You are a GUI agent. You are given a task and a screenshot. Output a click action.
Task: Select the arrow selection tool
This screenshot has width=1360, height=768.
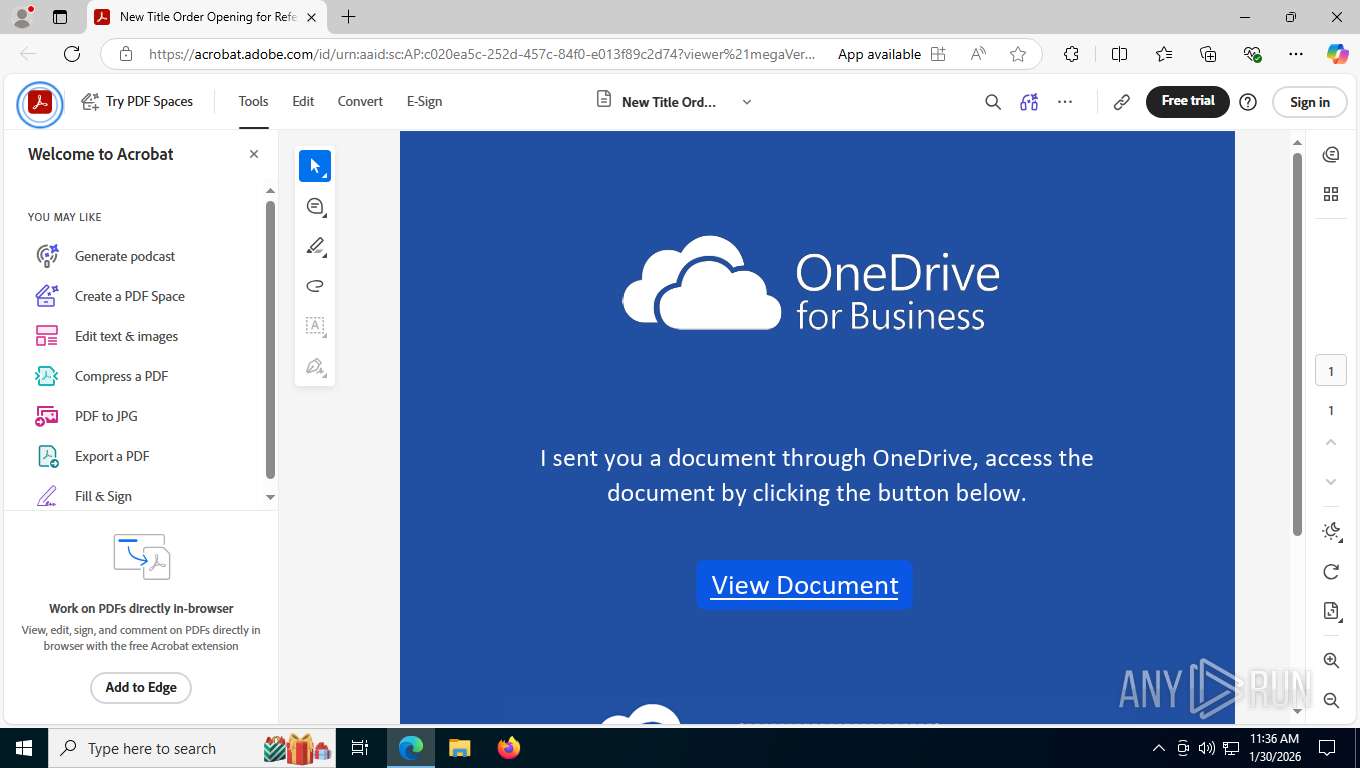click(x=315, y=166)
